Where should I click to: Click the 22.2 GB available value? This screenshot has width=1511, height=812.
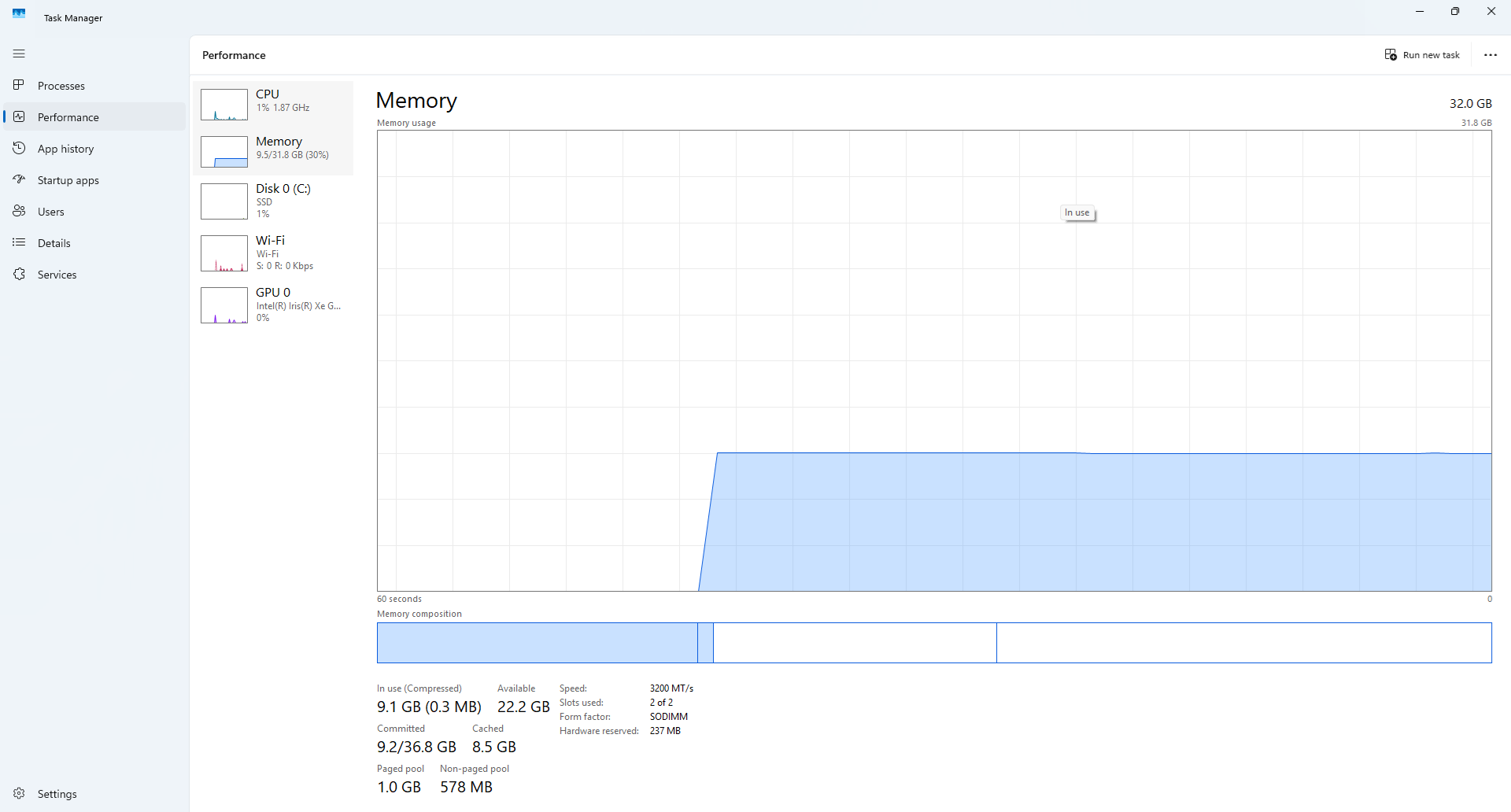[523, 707]
